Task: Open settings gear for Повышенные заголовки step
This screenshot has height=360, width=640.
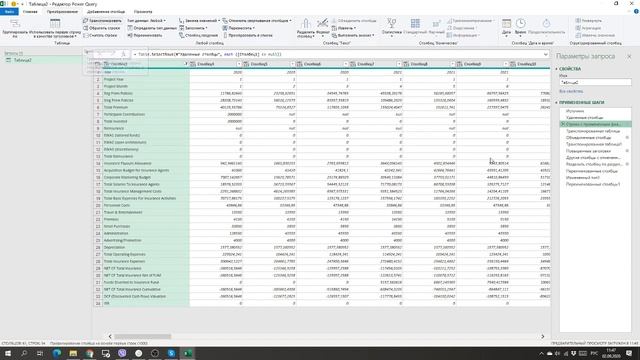Action: pyautogui.click(x=627, y=151)
